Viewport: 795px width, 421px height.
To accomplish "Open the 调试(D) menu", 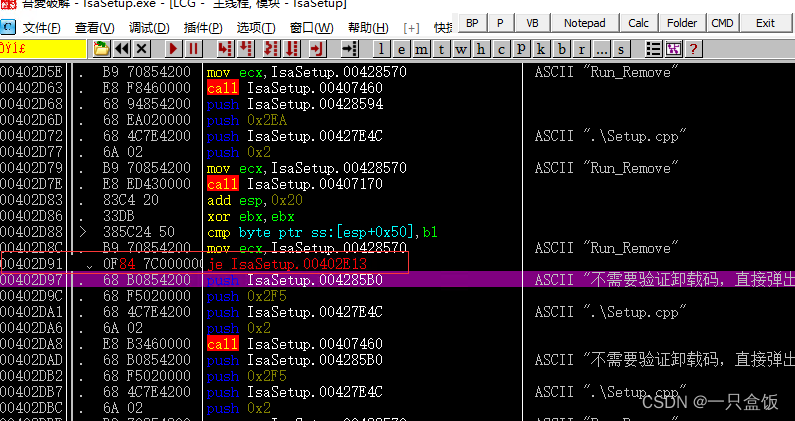I will point(149,27).
